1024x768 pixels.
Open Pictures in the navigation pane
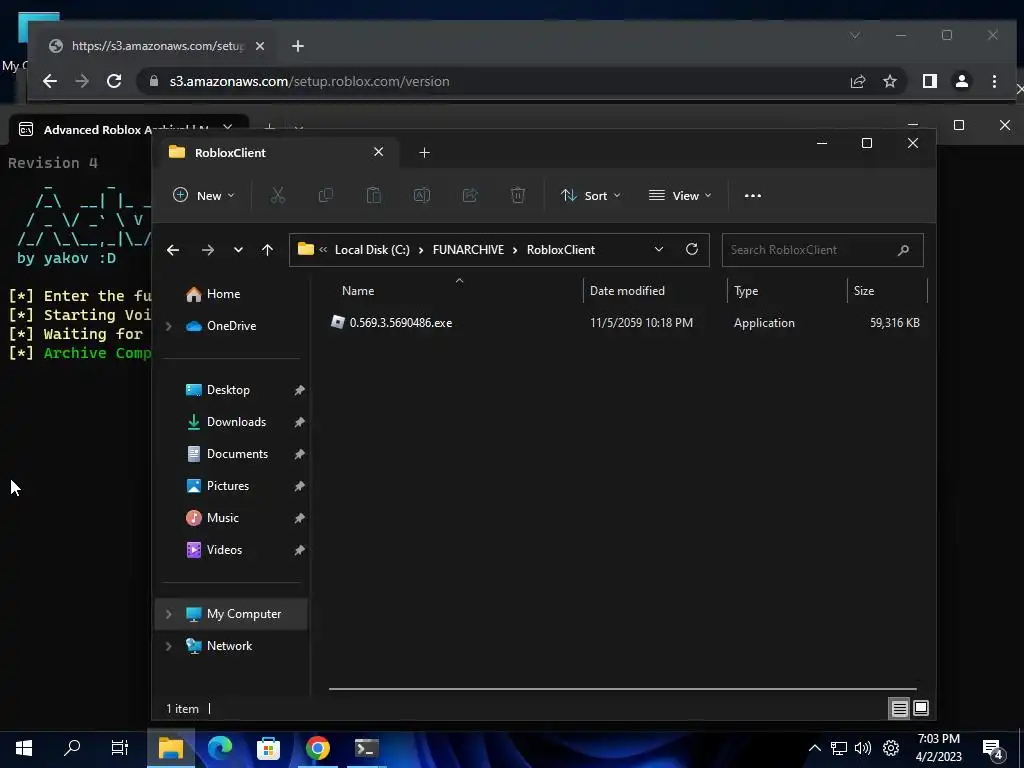click(x=228, y=486)
